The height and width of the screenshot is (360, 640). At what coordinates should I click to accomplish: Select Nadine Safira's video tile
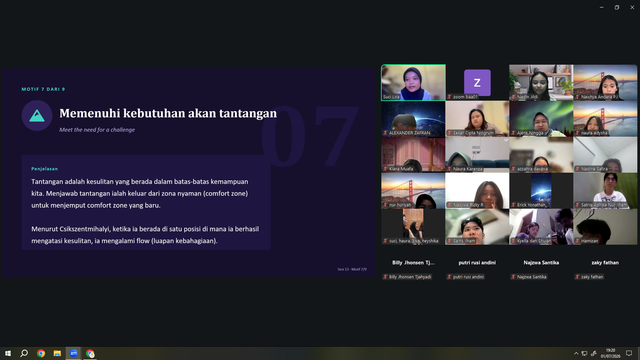(x=605, y=155)
